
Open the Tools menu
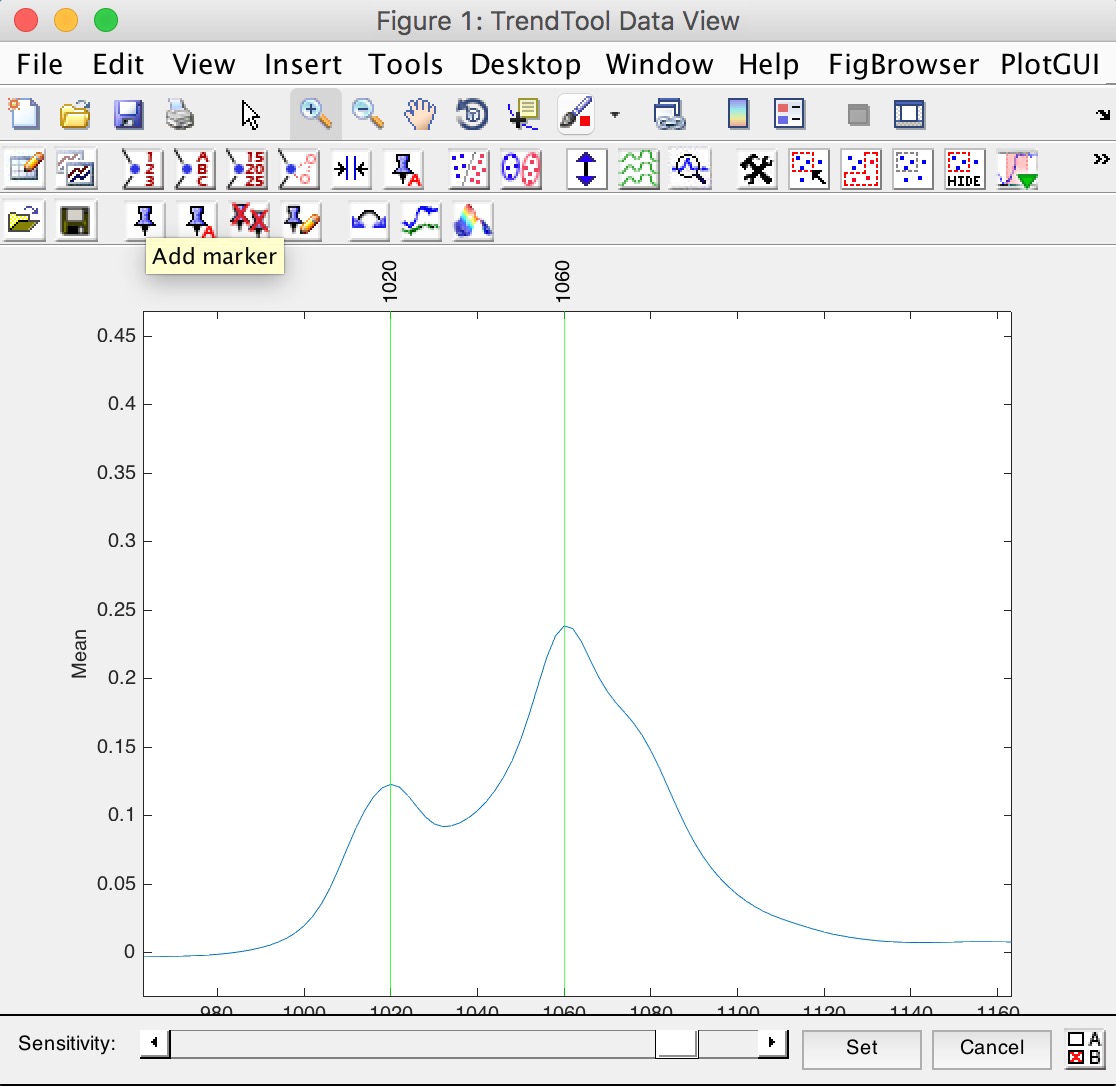click(405, 65)
